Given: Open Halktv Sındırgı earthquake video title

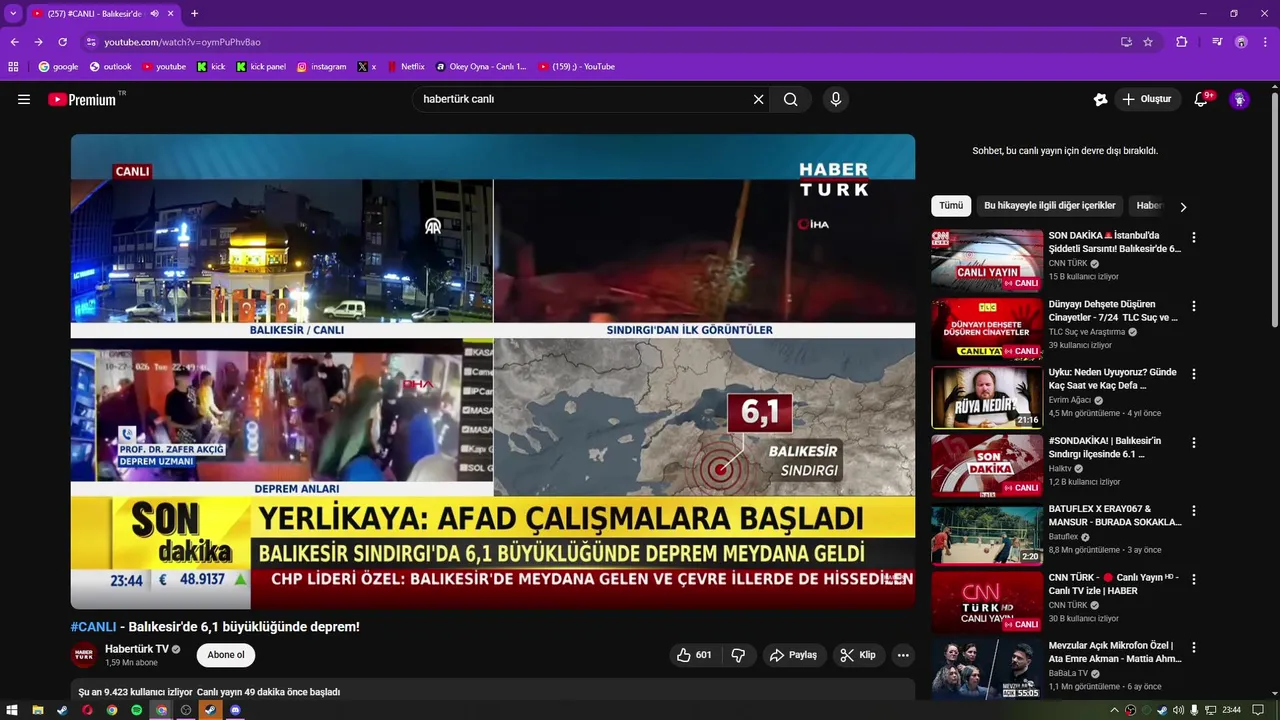Looking at the screenshot, I should tap(1104, 447).
